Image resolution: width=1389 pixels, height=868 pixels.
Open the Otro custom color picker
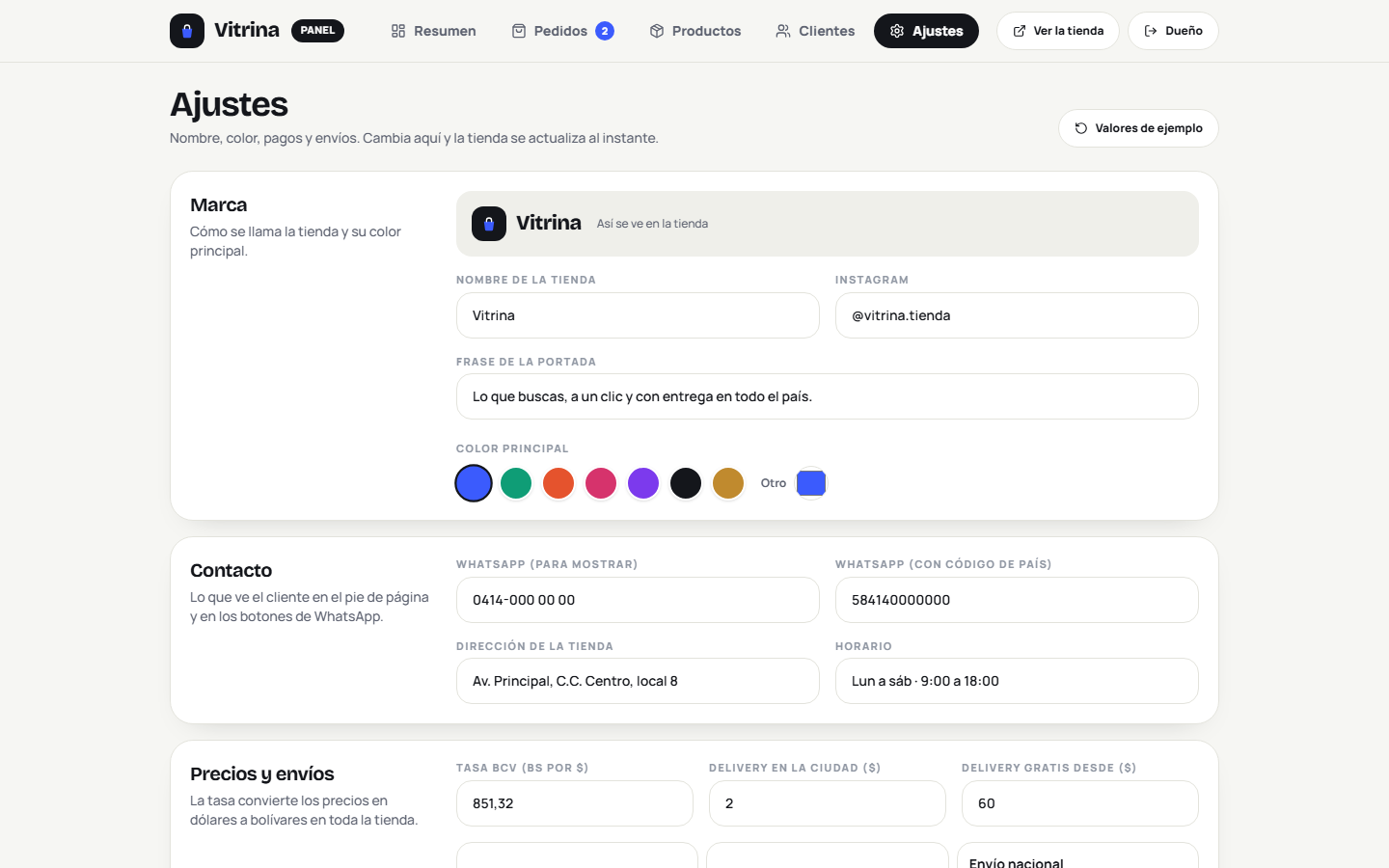[x=811, y=483]
